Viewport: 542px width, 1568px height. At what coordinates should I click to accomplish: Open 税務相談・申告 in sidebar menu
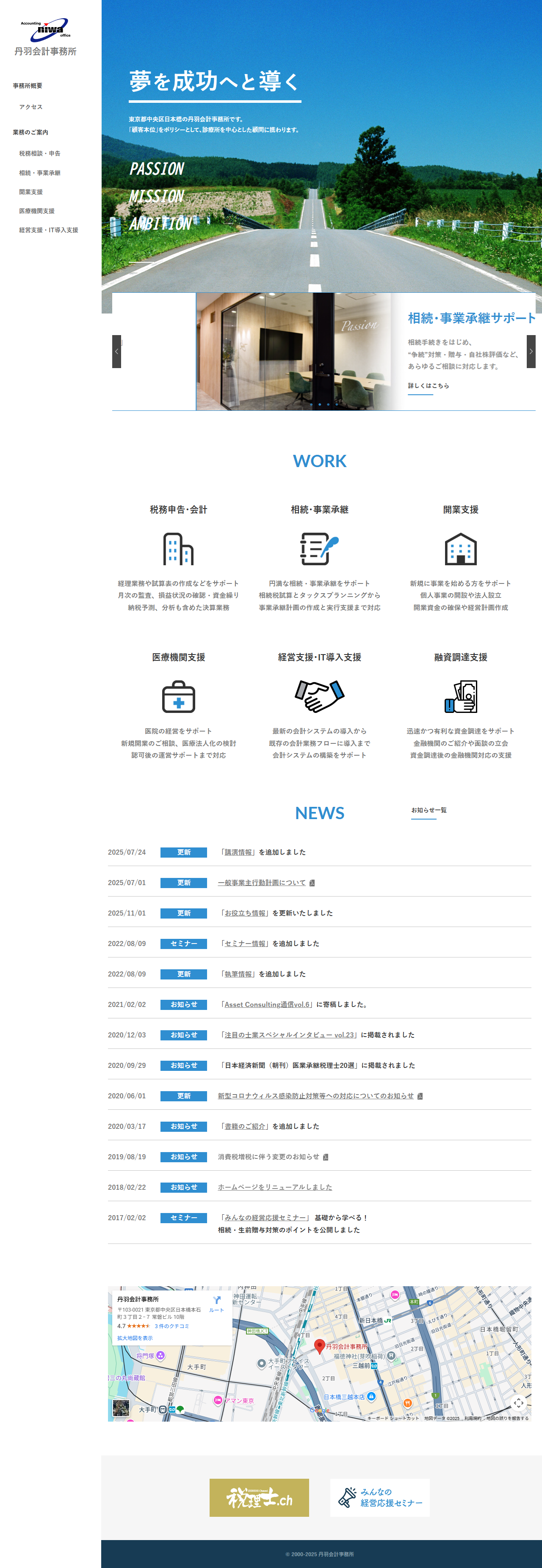point(39,154)
